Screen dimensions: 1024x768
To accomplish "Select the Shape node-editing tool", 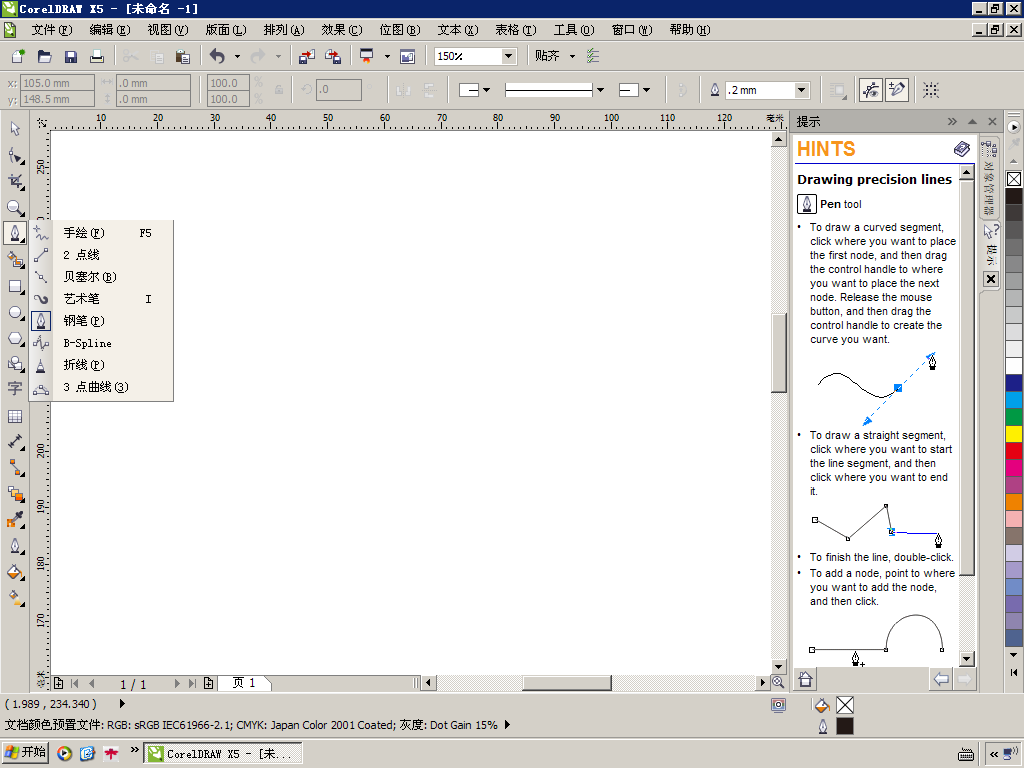I will click(x=15, y=155).
